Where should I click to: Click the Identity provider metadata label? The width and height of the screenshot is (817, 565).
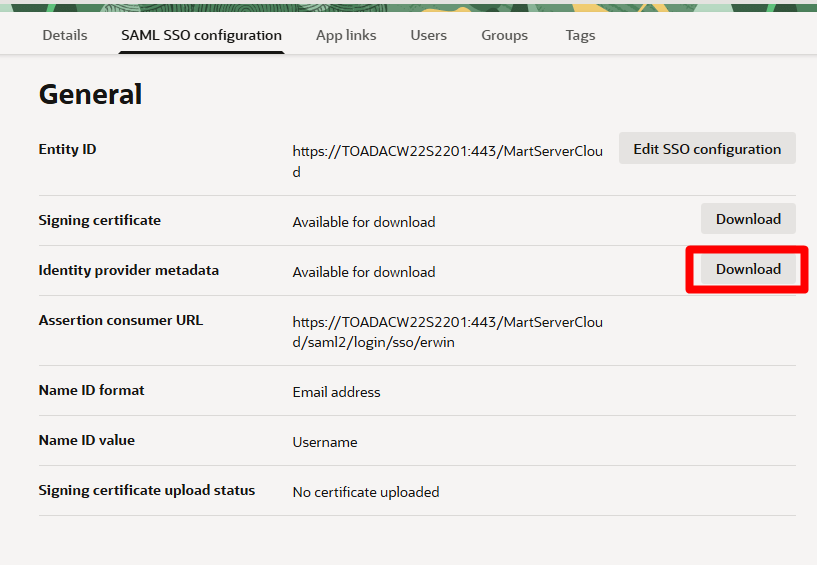pyautogui.click(x=128, y=270)
